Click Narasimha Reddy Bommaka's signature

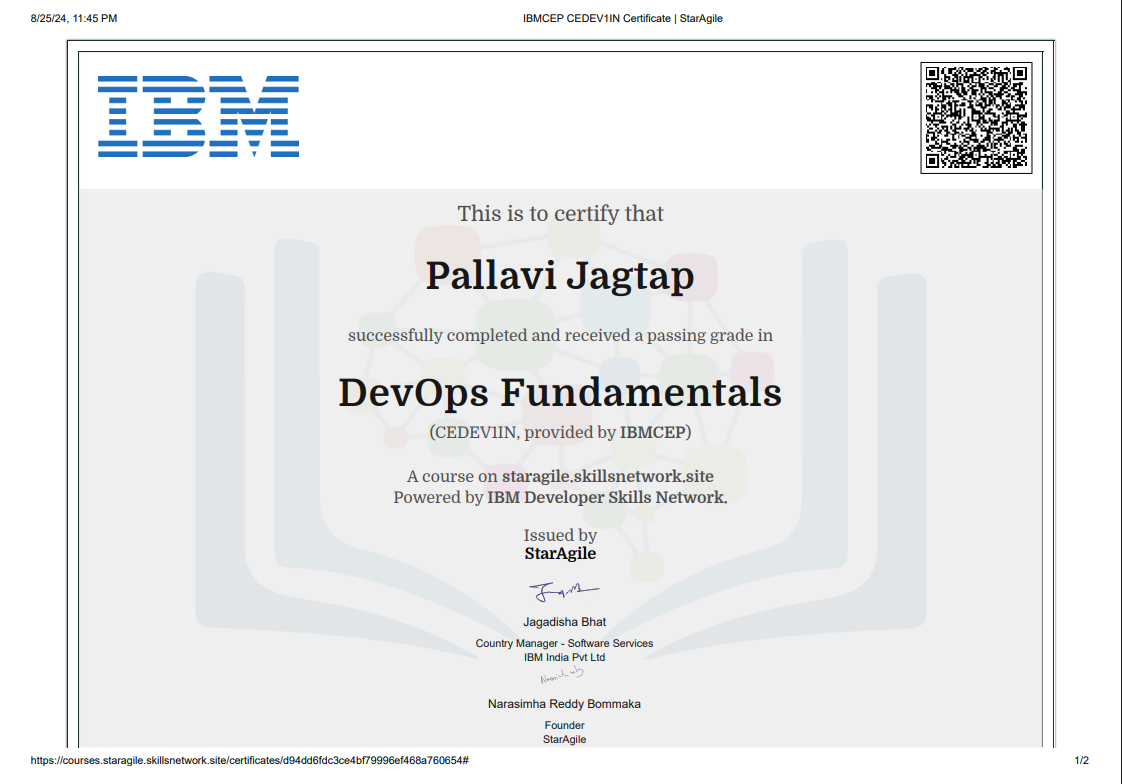[x=562, y=675]
